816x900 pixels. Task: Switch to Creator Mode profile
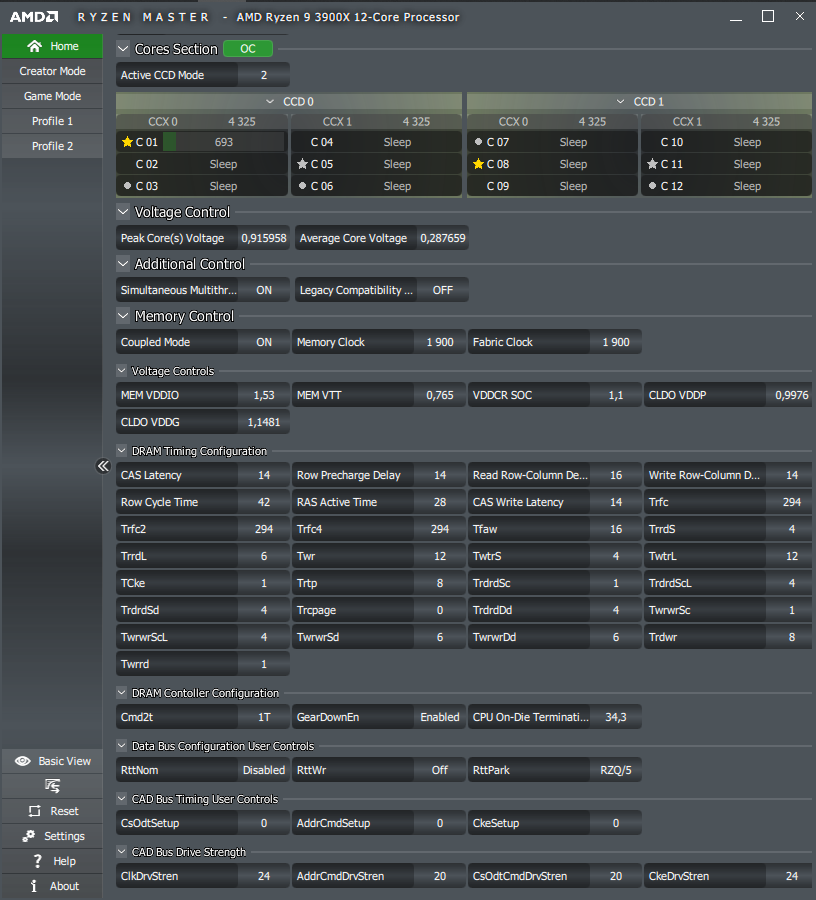[x=52, y=71]
